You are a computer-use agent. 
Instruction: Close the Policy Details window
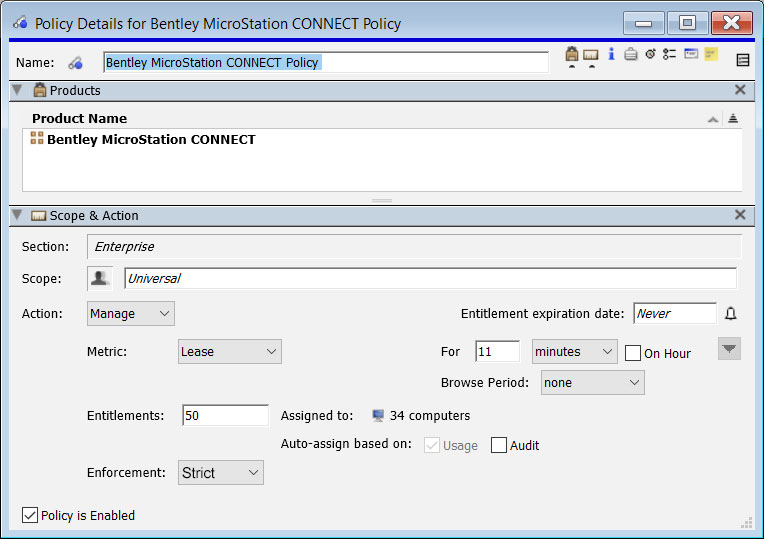pyautogui.click(x=731, y=23)
